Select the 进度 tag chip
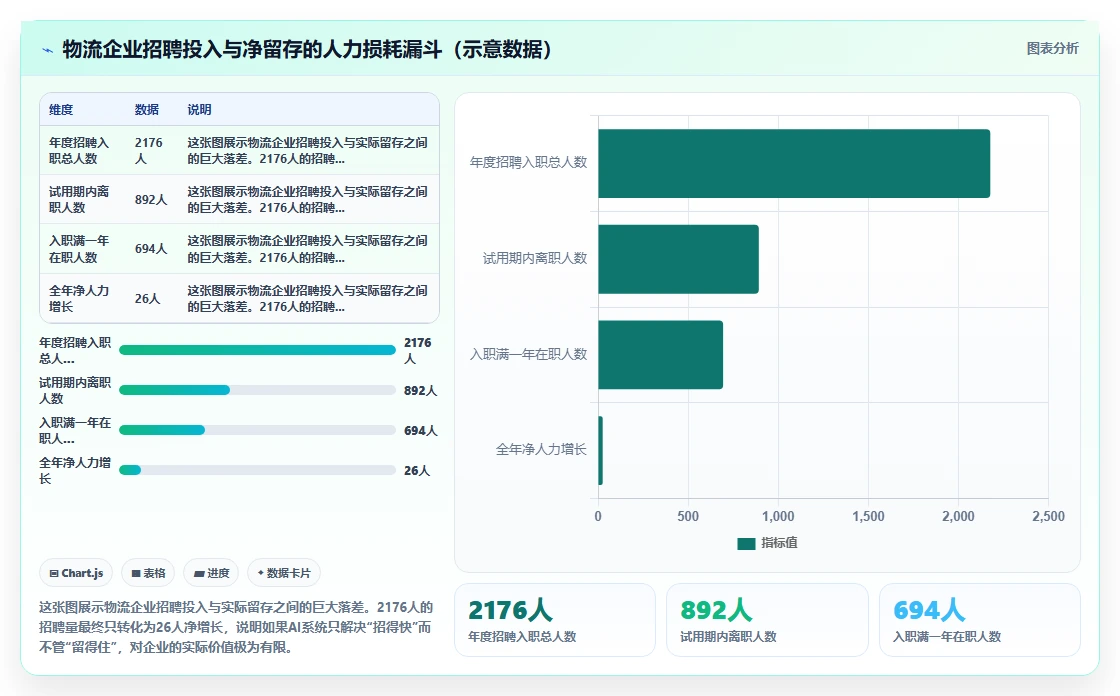 tap(211, 573)
